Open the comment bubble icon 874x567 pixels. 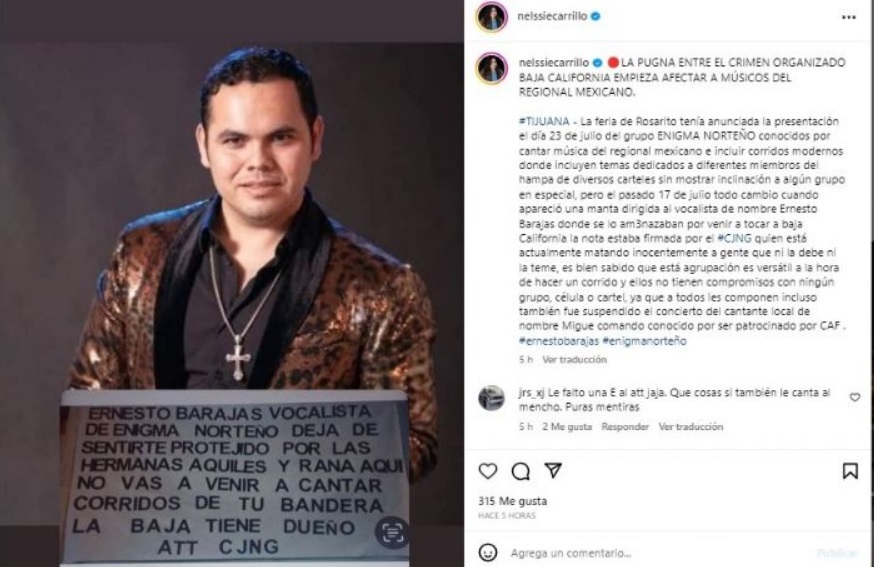click(521, 472)
